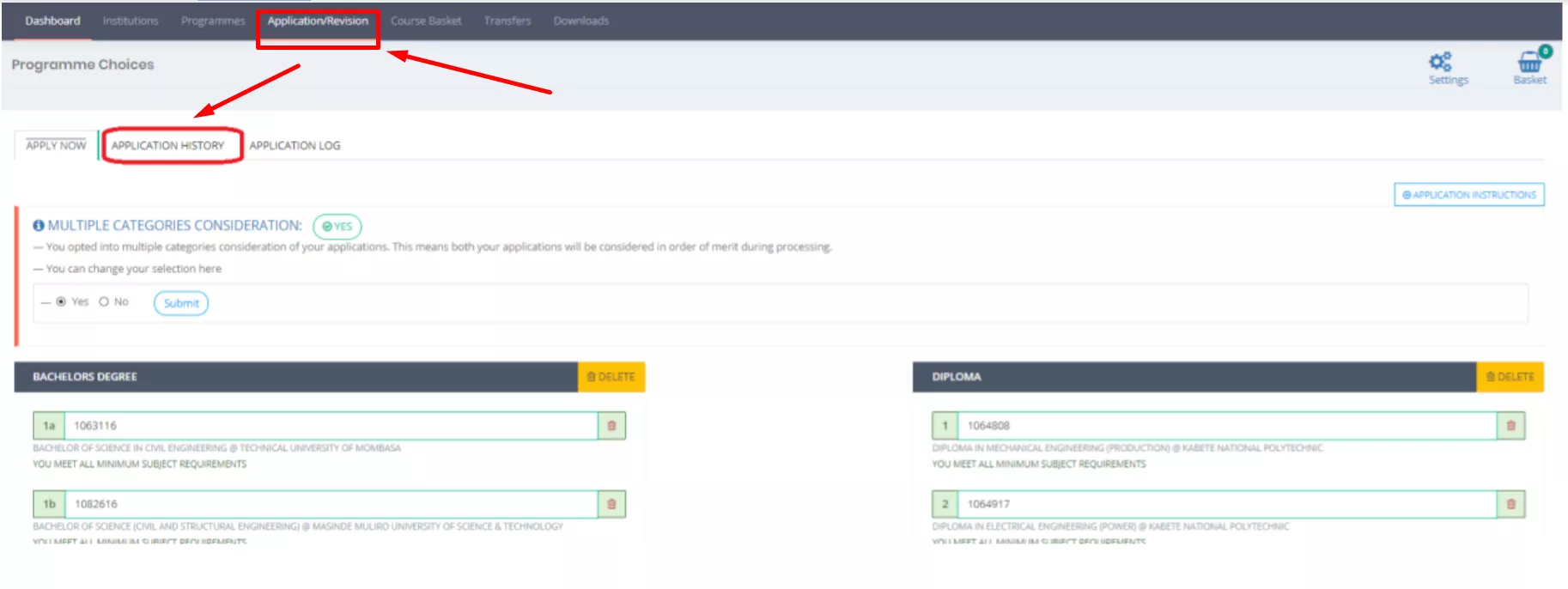Click the green YES status badge
This screenshot has width=1568, height=589.
click(337, 227)
